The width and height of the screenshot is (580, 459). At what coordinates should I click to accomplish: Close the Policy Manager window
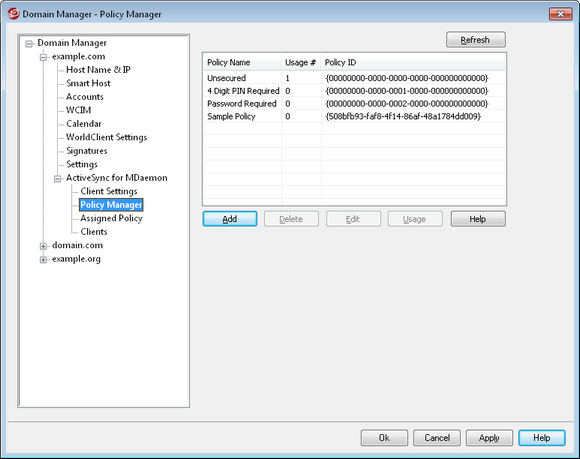click(560, 14)
